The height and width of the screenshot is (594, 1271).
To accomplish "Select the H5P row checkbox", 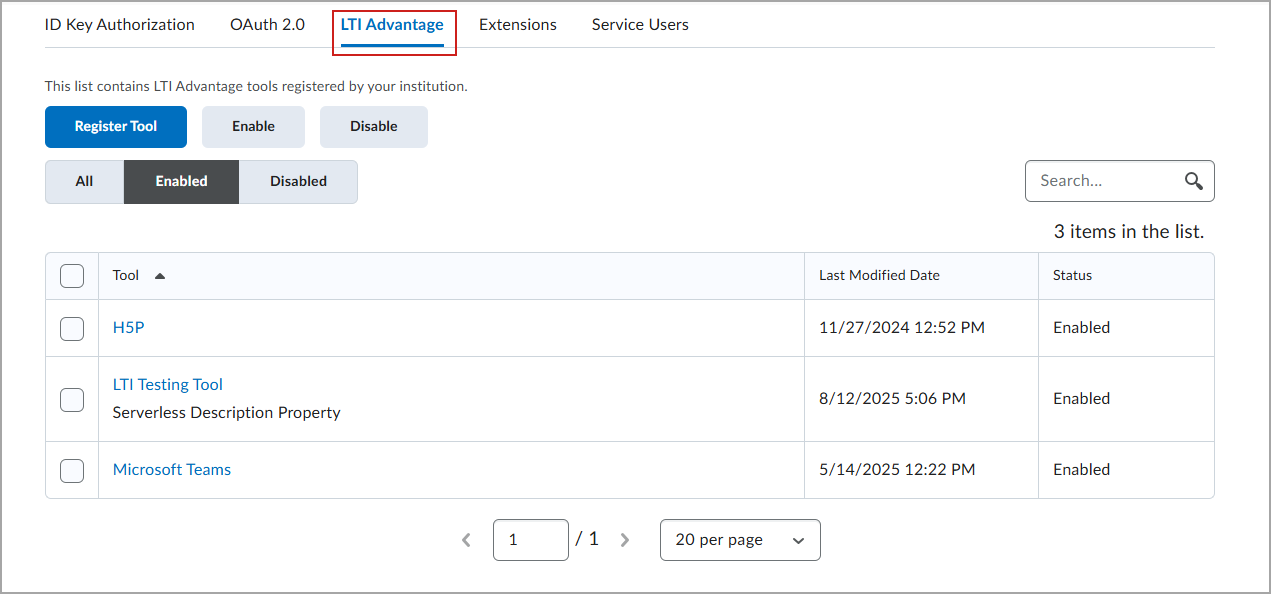I will tap(72, 328).
